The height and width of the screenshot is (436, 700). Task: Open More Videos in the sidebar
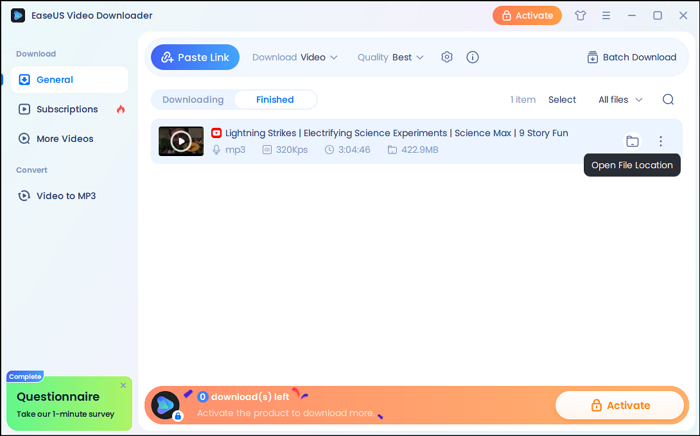pos(69,139)
